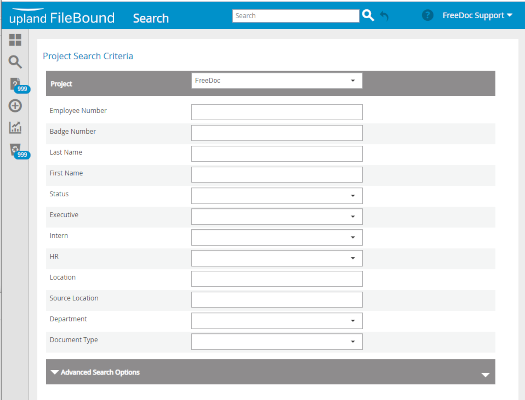Open the help question mark icon
Viewport: 525px width, 400px height.
coord(427,15)
